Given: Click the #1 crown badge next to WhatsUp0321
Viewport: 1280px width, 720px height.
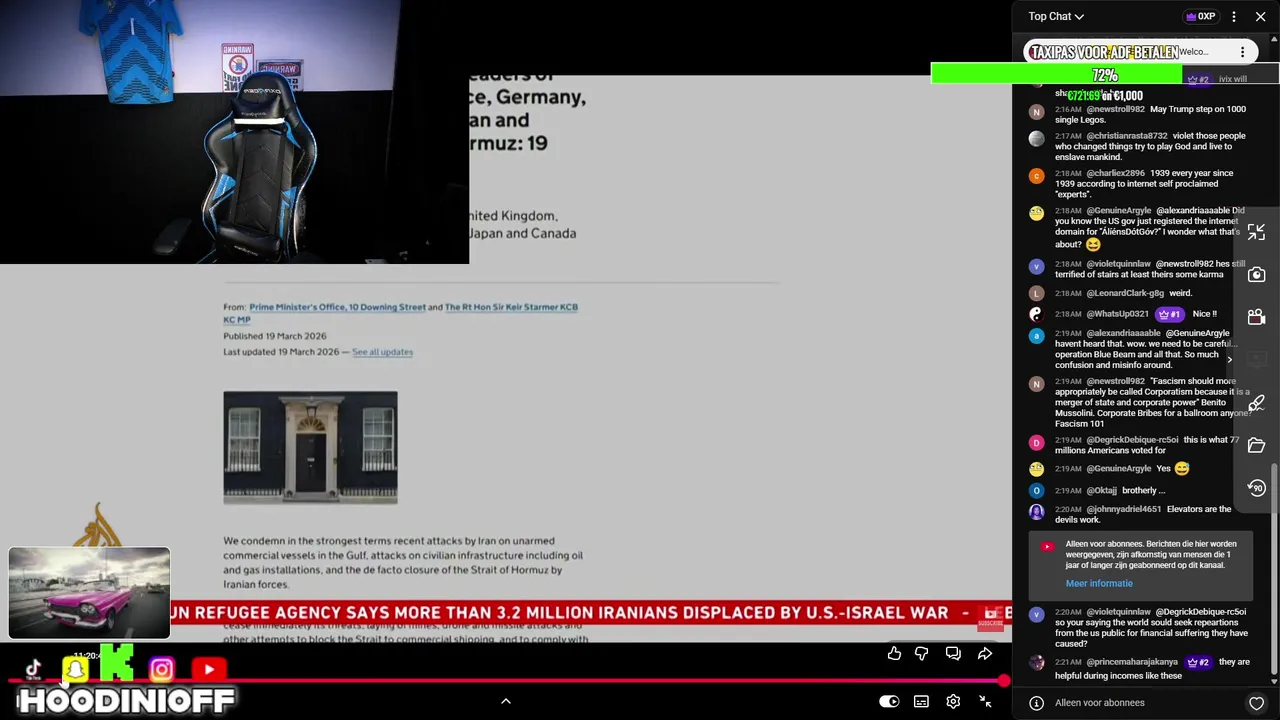Looking at the screenshot, I should 1169,314.
